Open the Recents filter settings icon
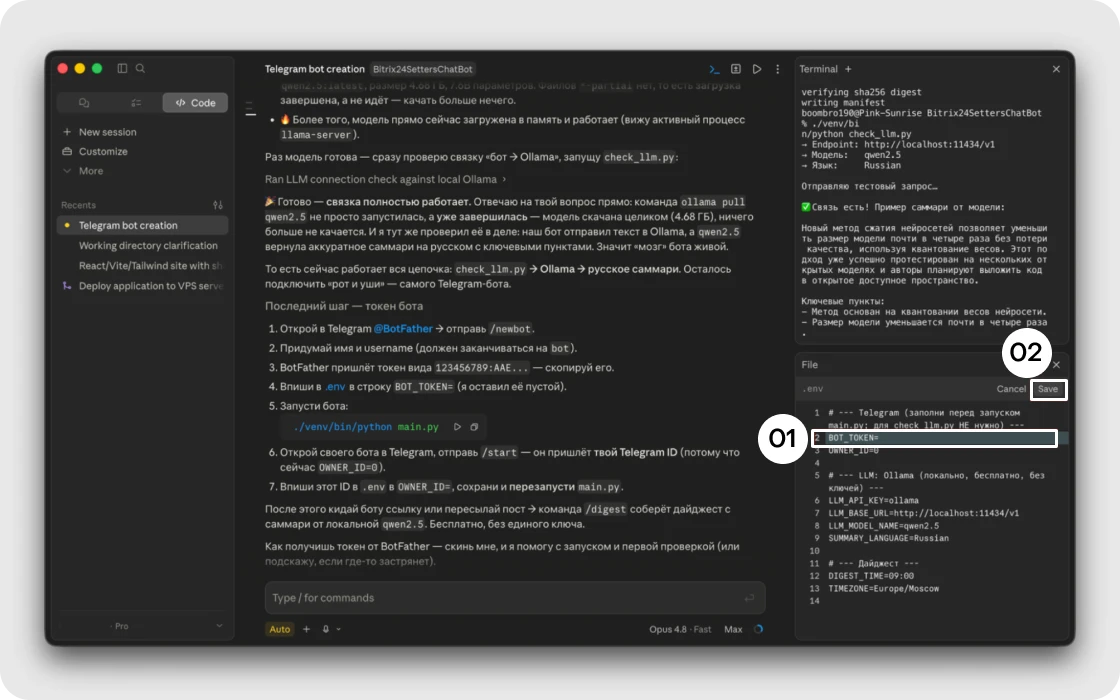1120x700 pixels. [x=218, y=205]
